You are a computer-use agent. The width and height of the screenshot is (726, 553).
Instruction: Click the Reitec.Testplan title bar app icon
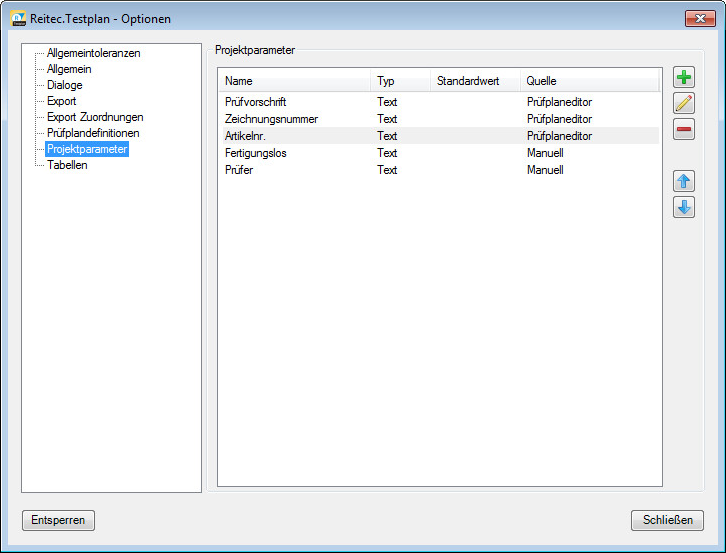18,19
